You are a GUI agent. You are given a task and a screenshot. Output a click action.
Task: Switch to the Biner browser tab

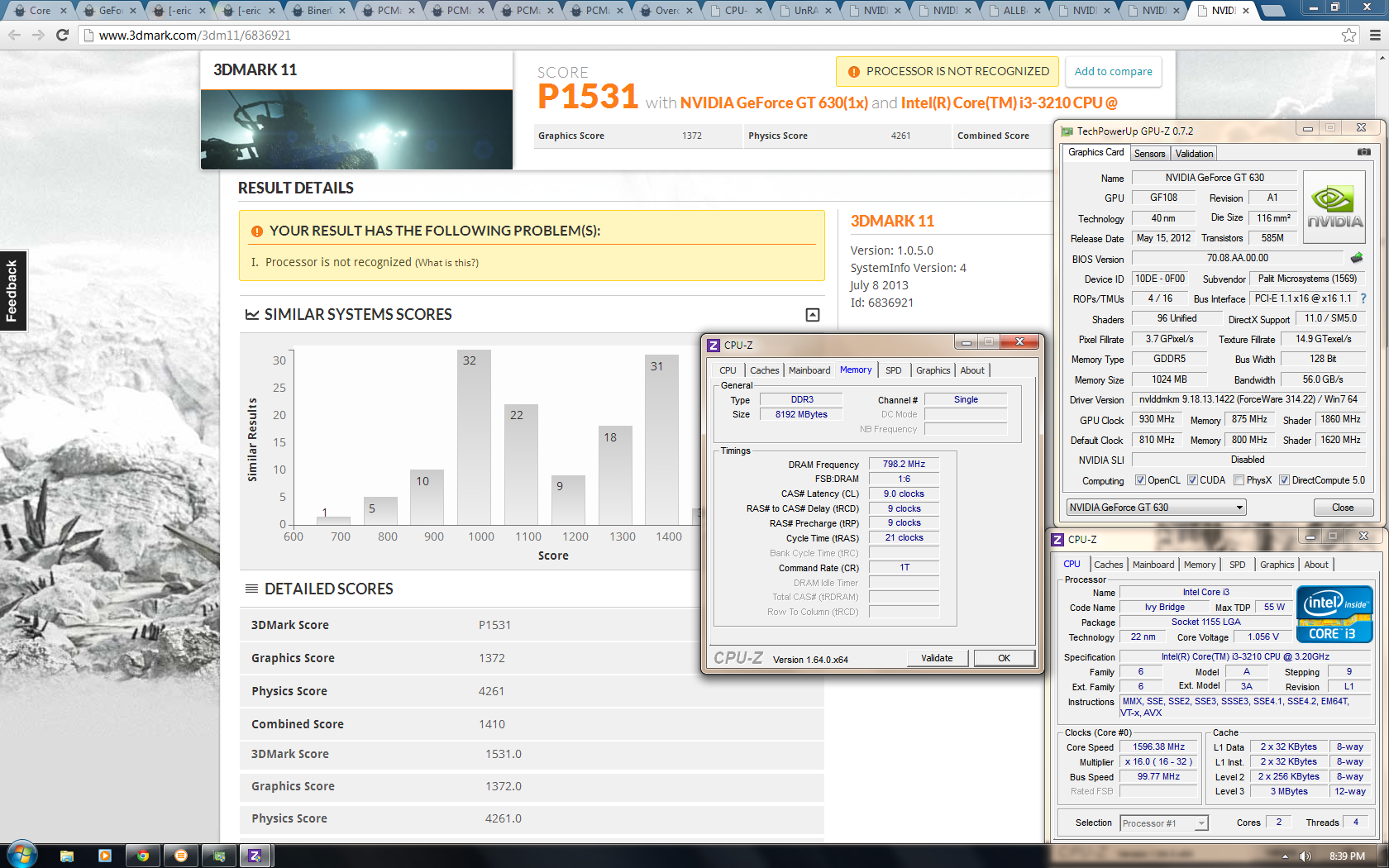tap(318, 11)
